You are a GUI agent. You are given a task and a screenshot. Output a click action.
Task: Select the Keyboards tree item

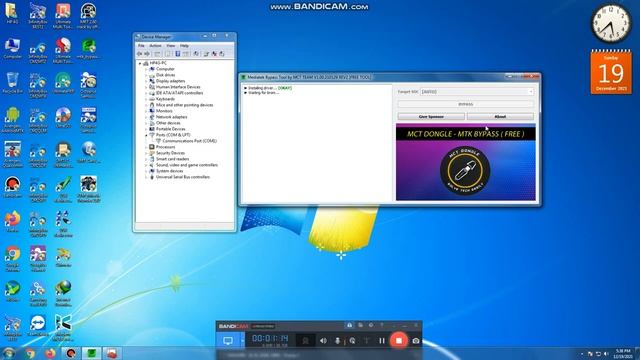tap(165, 99)
